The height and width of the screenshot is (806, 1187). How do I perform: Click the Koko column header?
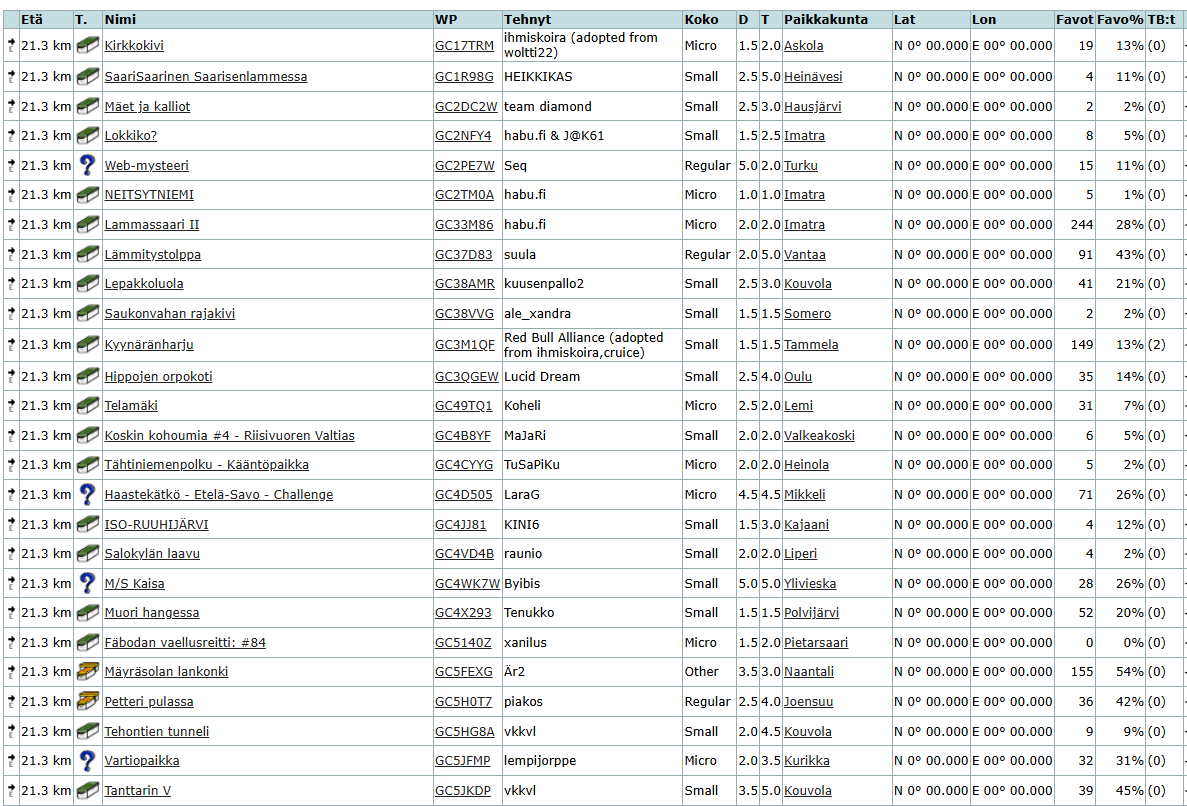[700, 19]
